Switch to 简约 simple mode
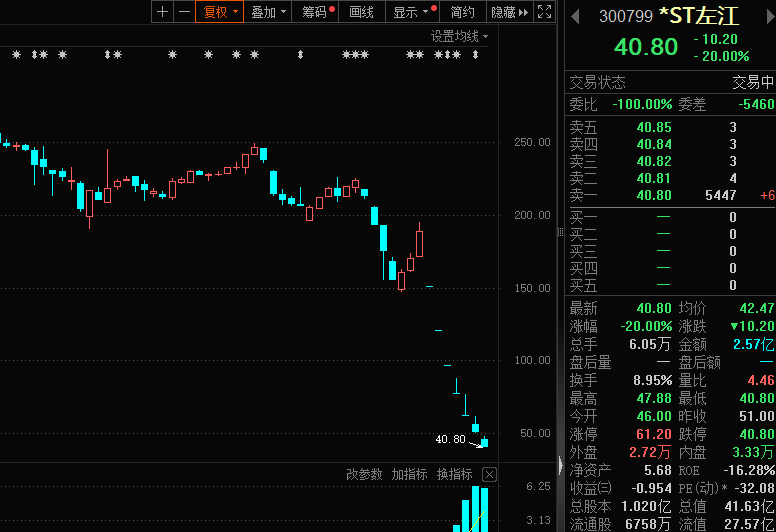Screen dimensions: 776x532 (x=462, y=11)
